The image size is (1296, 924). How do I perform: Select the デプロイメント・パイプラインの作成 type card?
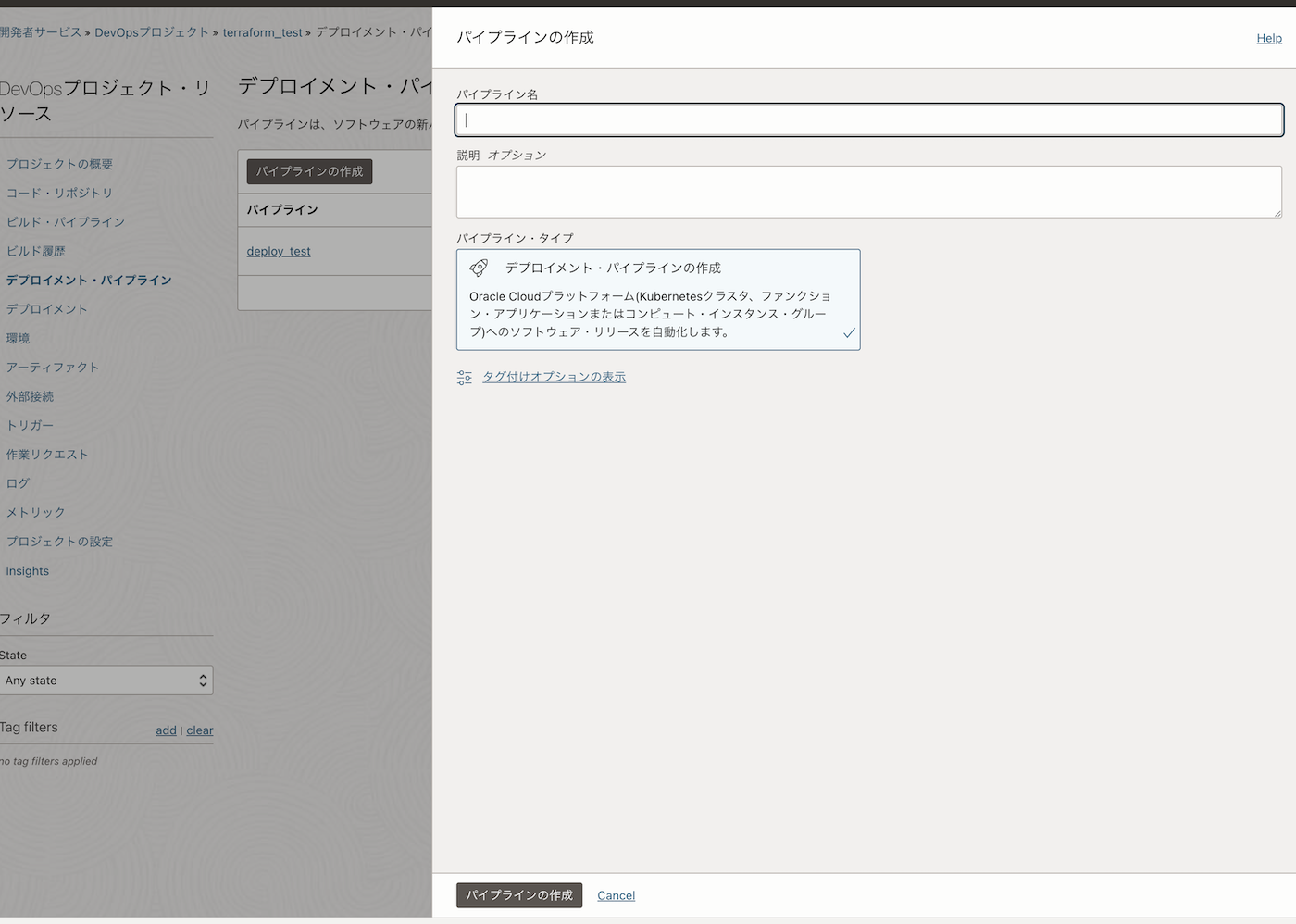tap(657, 299)
